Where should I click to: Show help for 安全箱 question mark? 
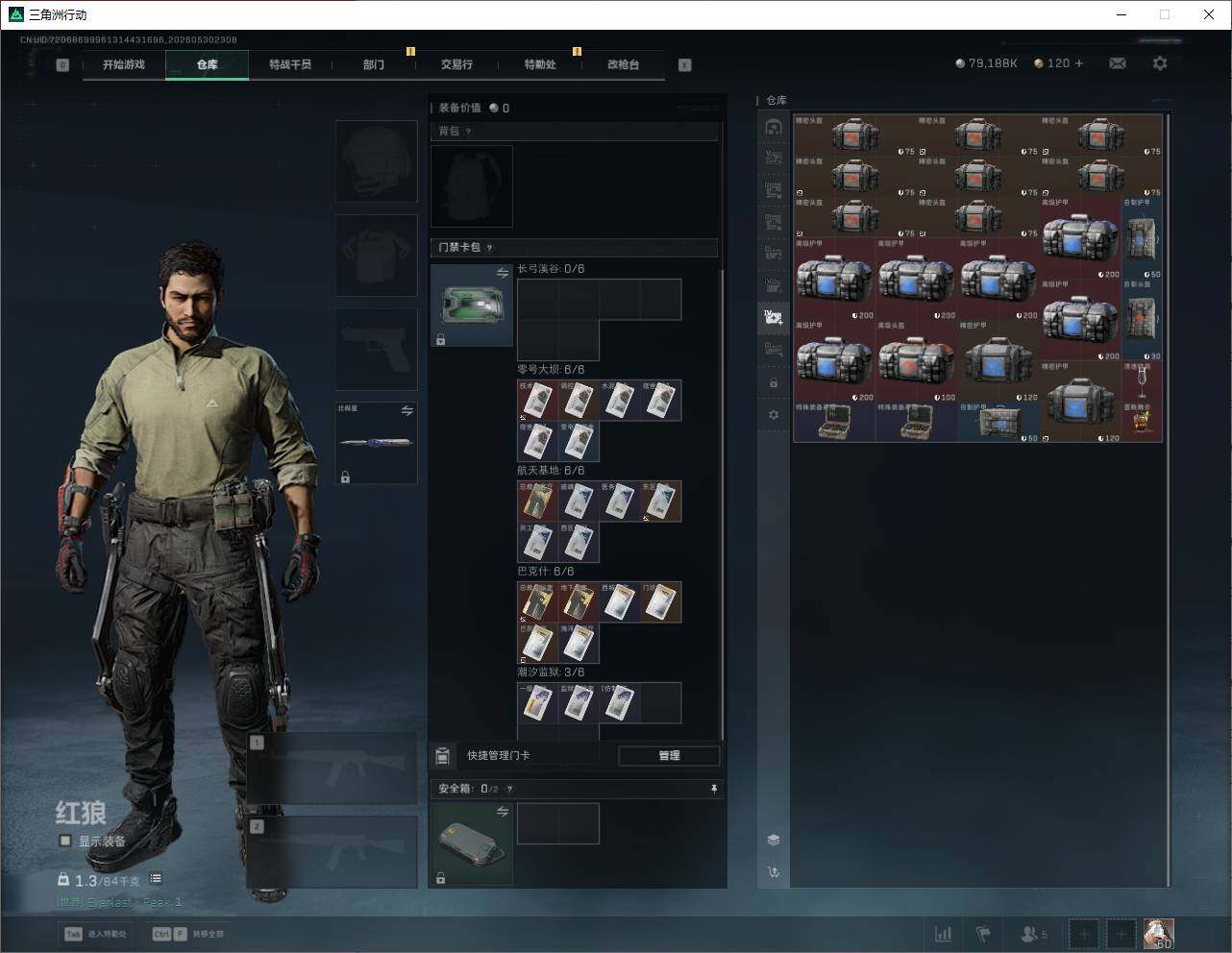coord(509,789)
